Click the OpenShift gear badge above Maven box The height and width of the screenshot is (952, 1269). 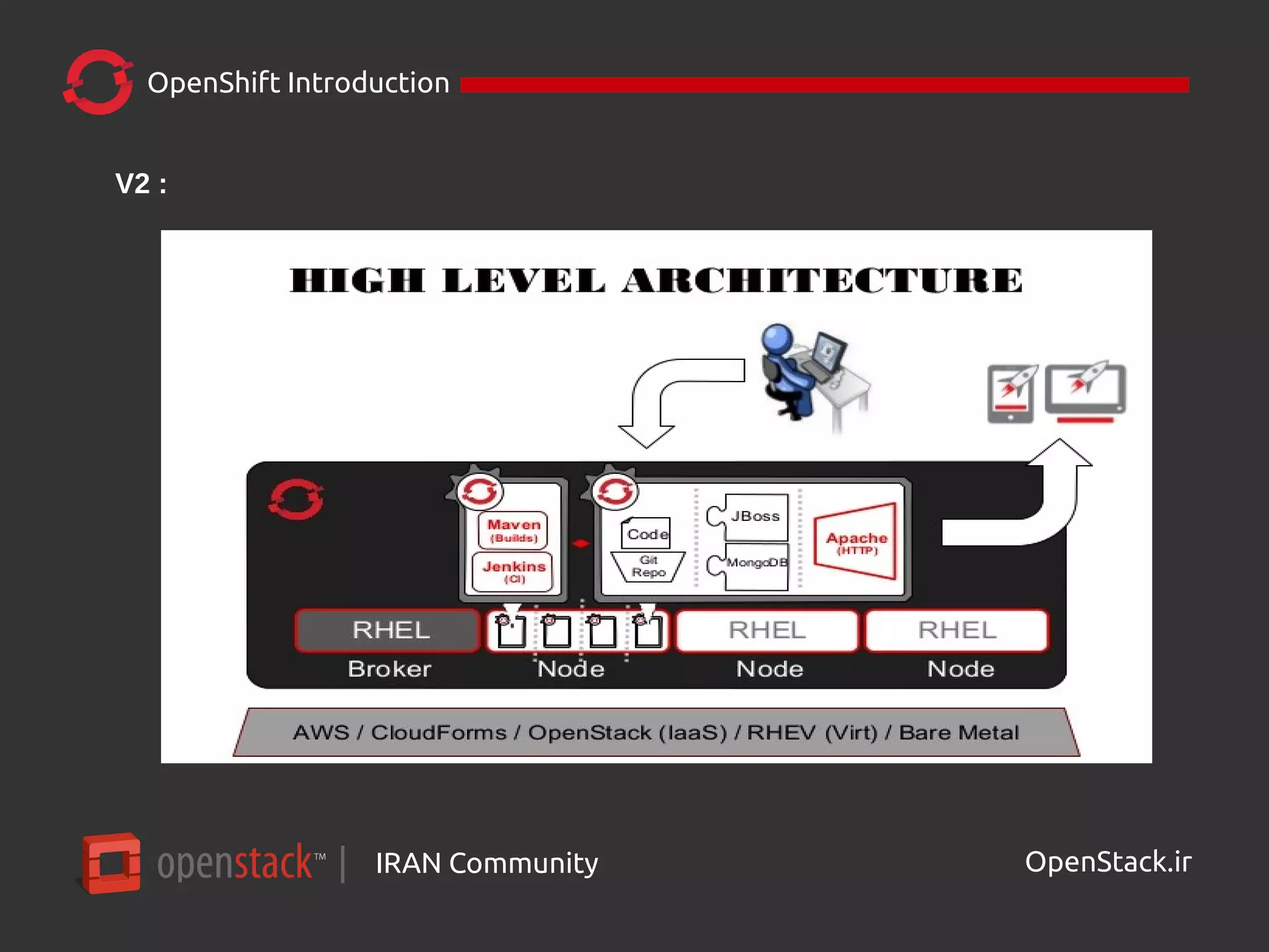[476, 489]
